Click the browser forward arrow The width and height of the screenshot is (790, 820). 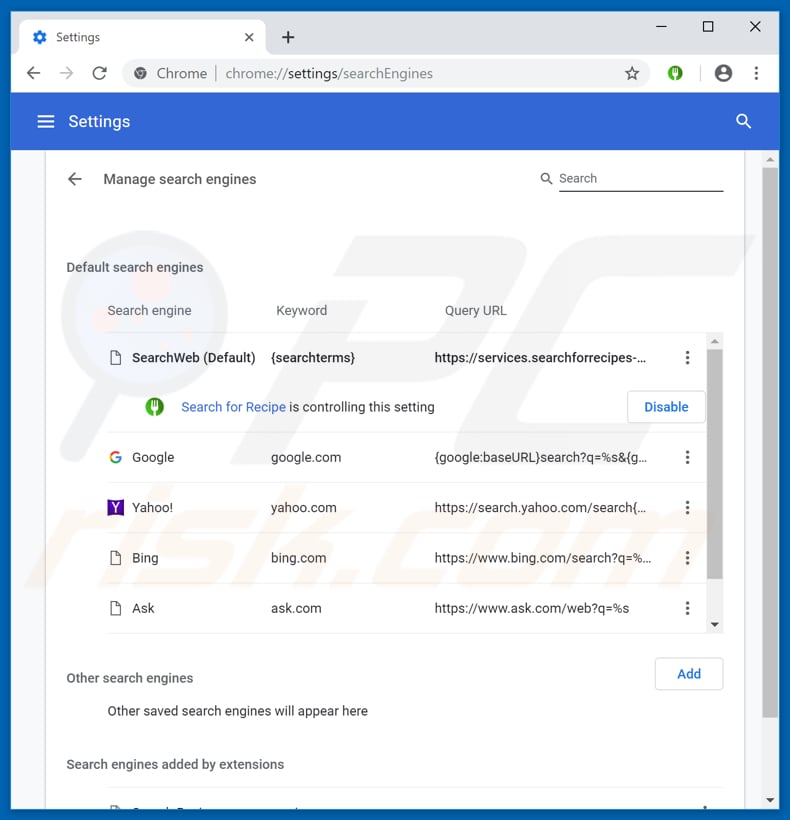pyautogui.click(x=66, y=73)
